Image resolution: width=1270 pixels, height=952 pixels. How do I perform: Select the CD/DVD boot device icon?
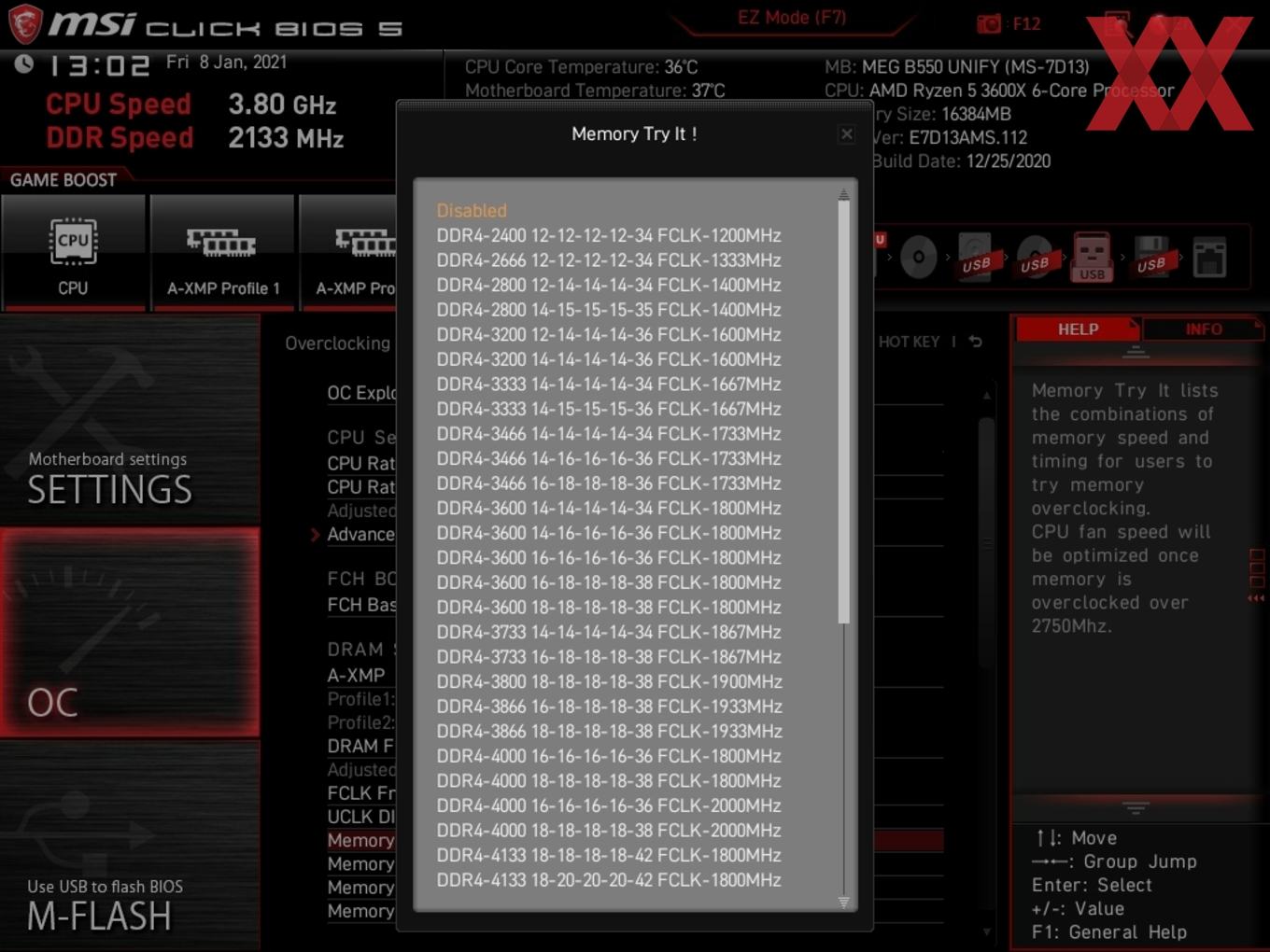[x=918, y=257]
